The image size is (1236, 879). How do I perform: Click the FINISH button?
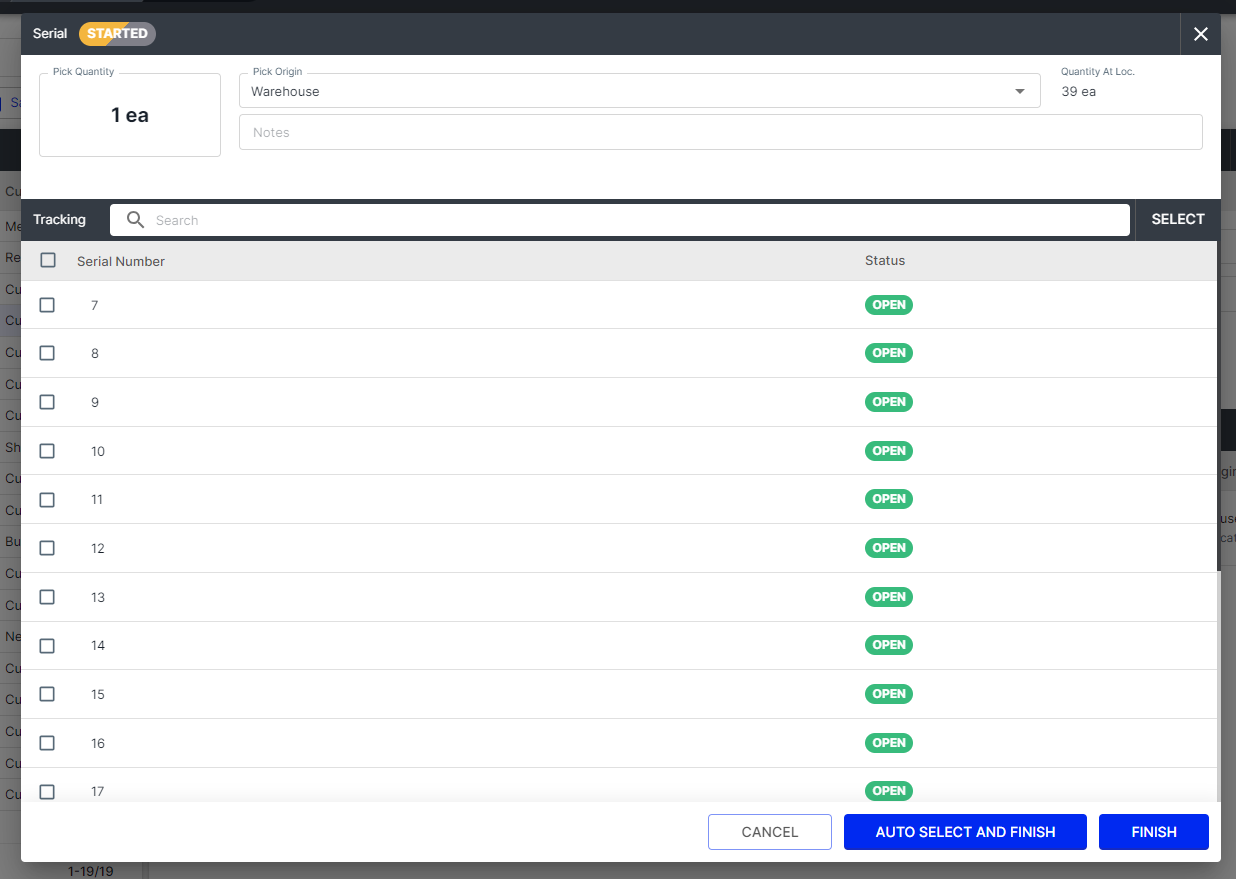click(1153, 832)
